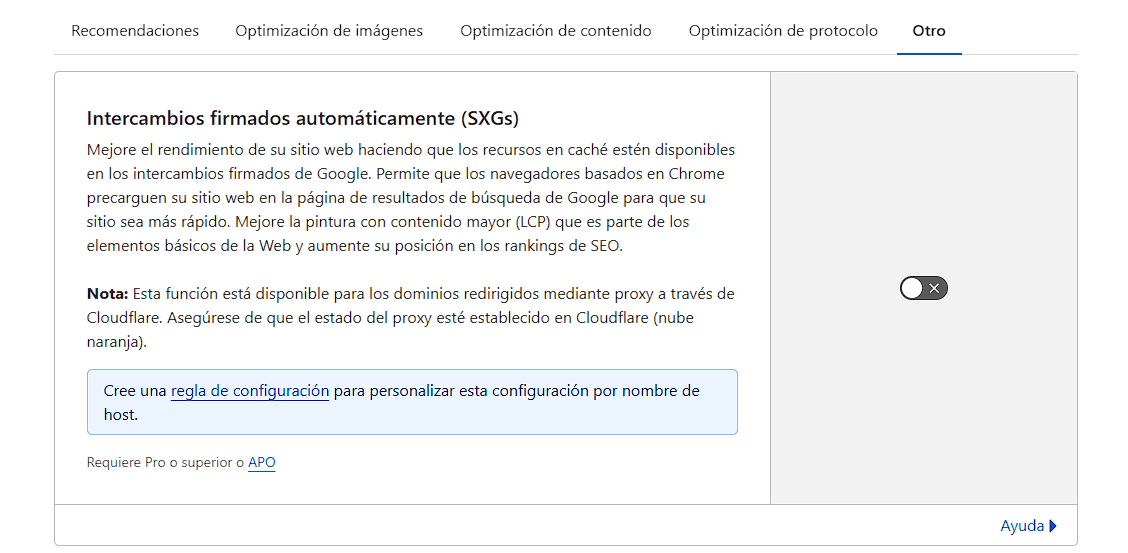Click the blue configuration rule info box
The image size is (1128, 553).
pos(412,402)
